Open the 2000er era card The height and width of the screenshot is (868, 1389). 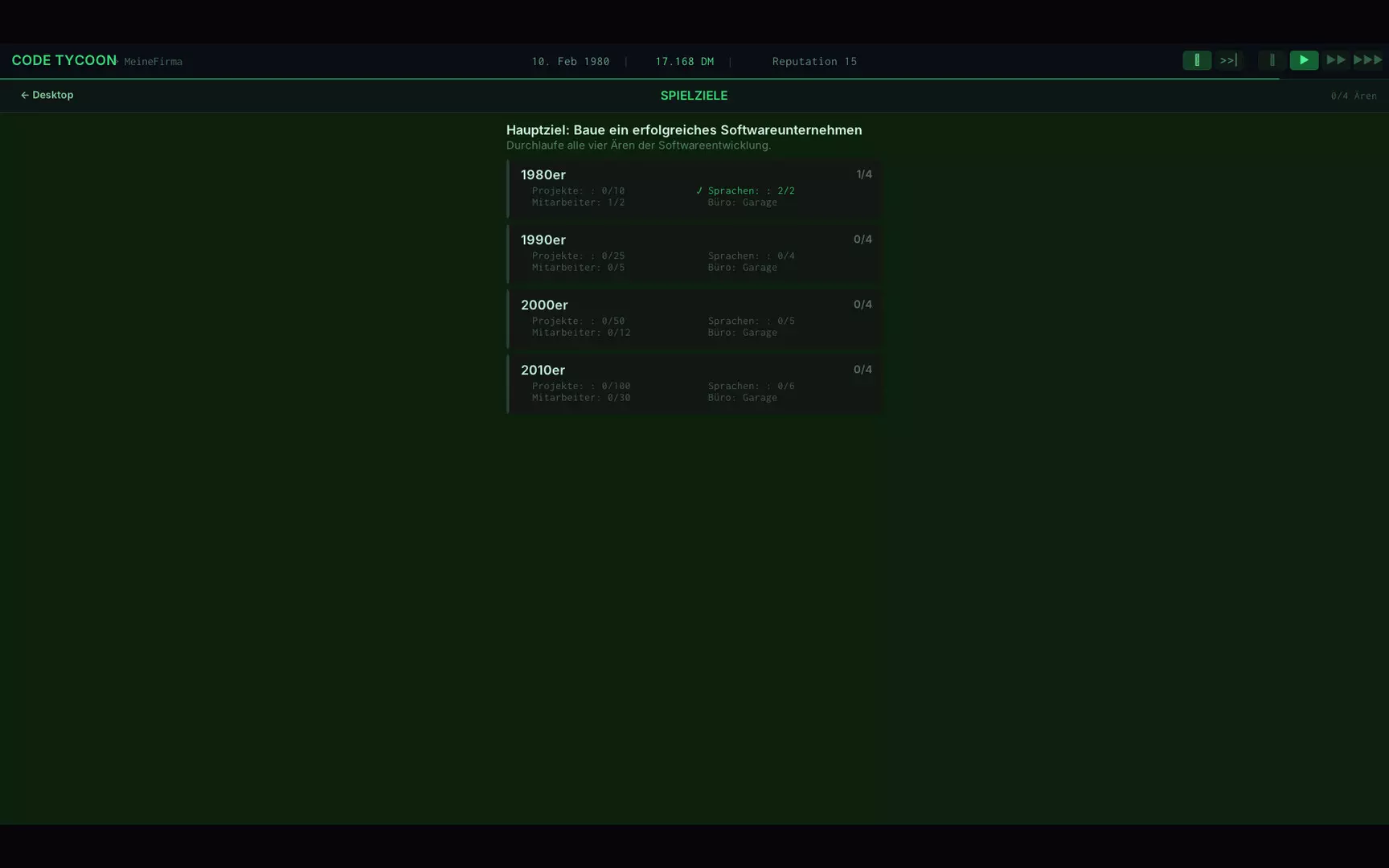tap(694, 318)
